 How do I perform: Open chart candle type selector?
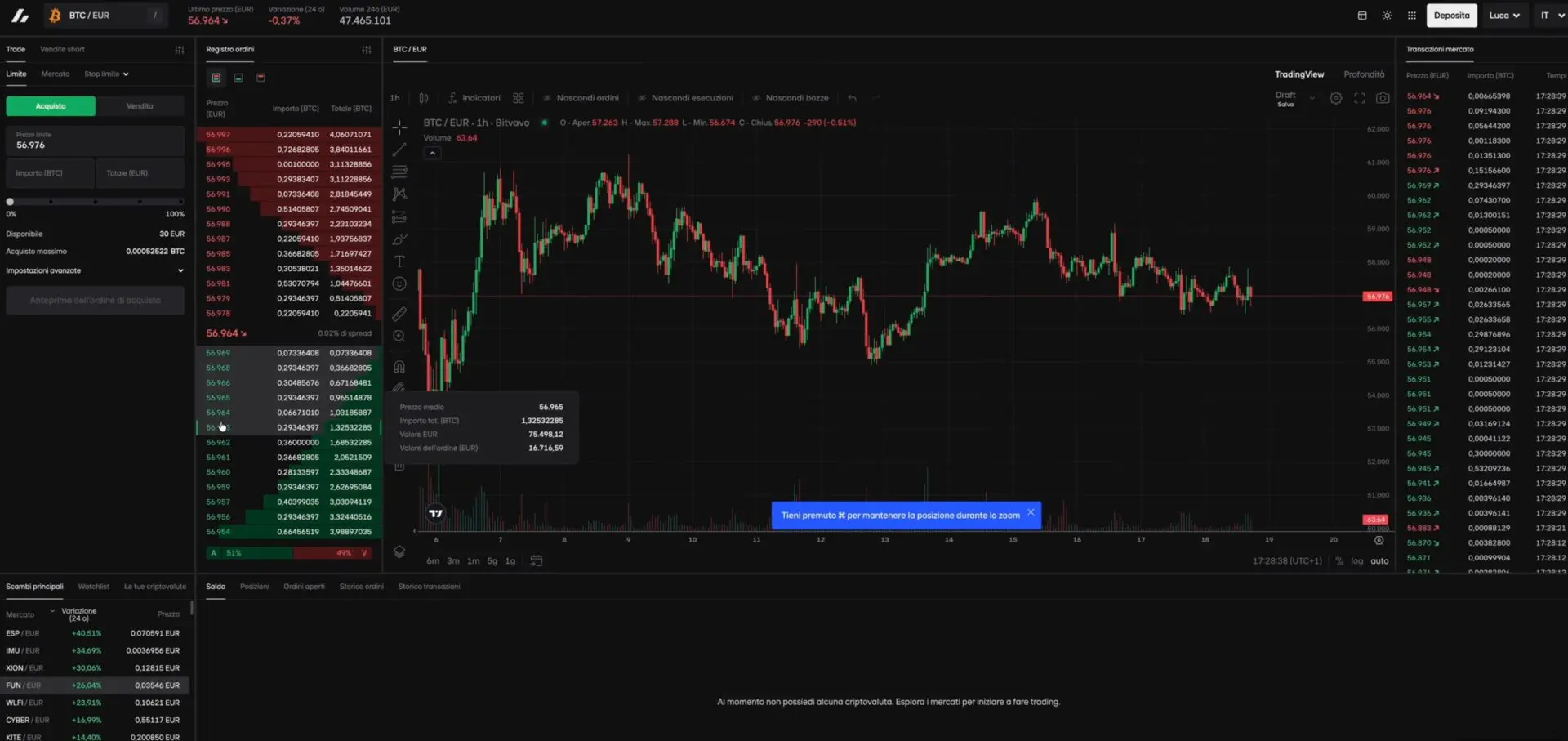click(424, 98)
